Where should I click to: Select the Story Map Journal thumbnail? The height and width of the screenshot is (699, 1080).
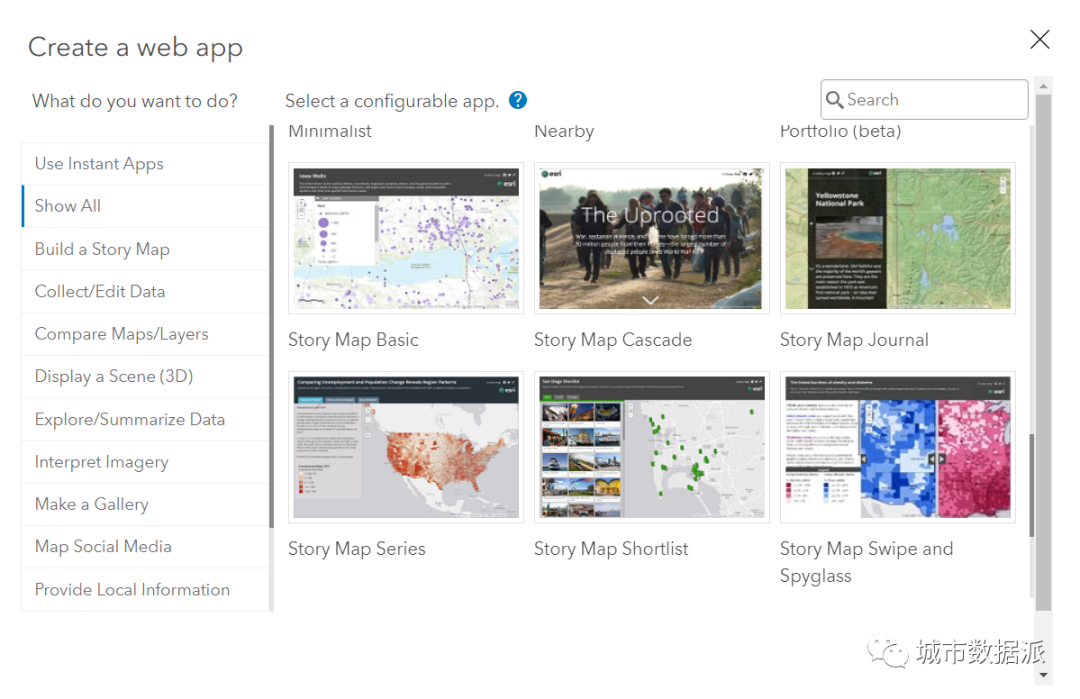pos(897,238)
